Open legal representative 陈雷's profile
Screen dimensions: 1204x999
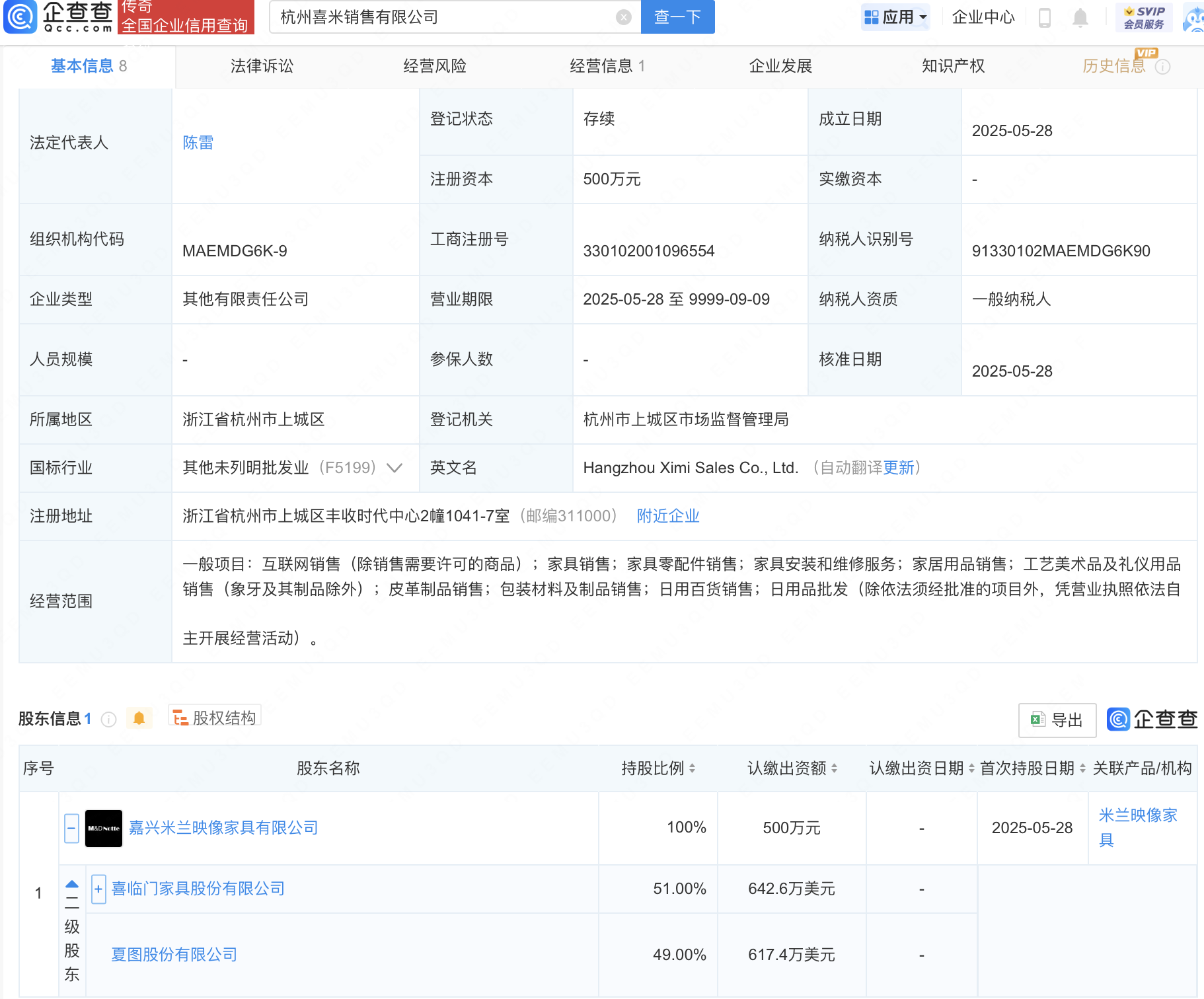198,143
